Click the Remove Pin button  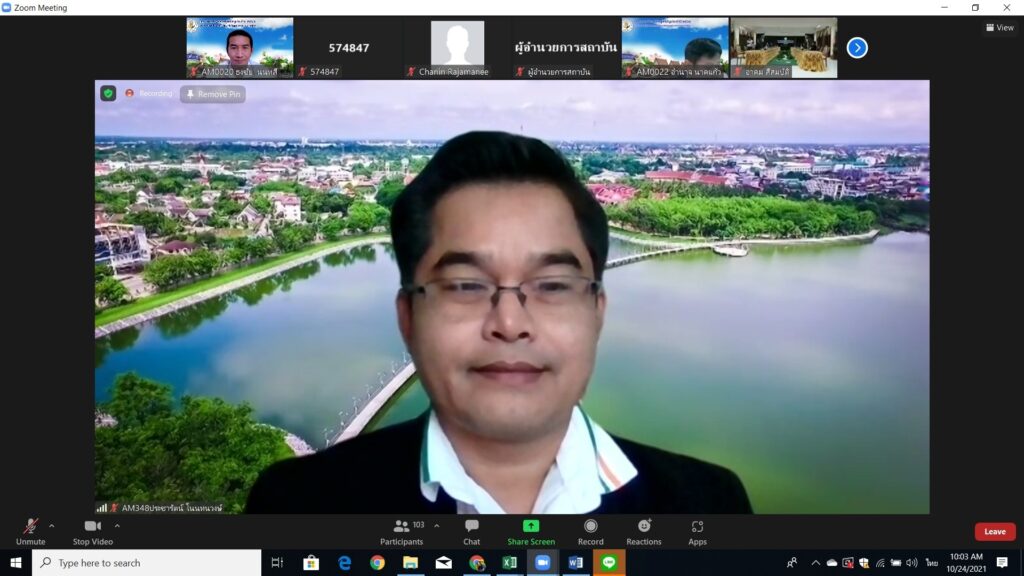[213, 94]
